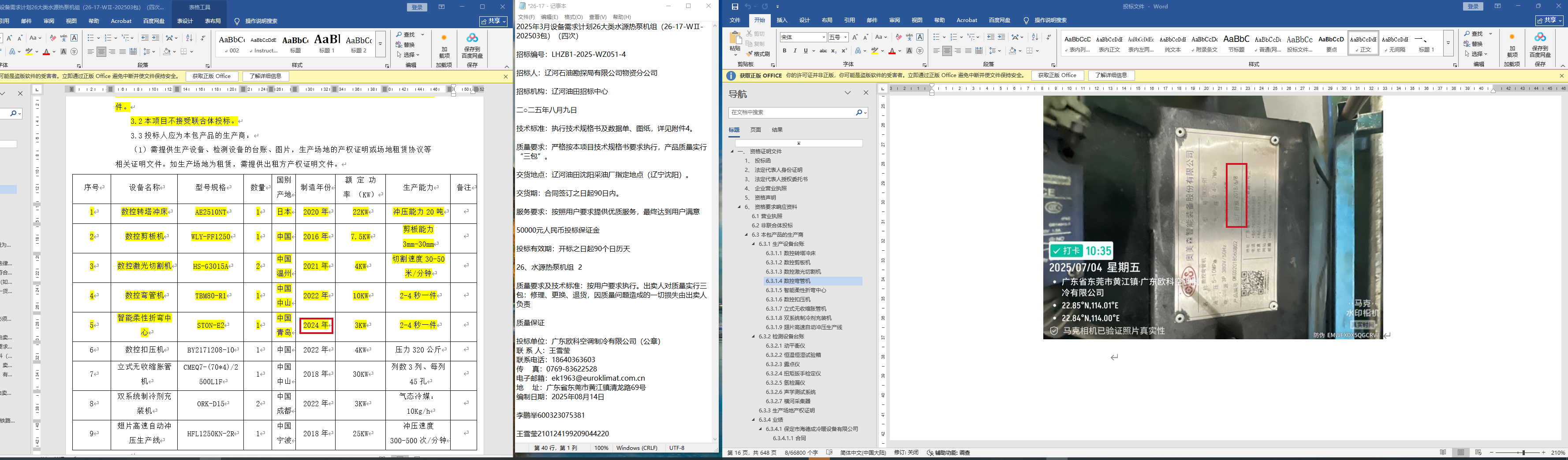Open font size dropdown showing 五号

coord(845,37)
